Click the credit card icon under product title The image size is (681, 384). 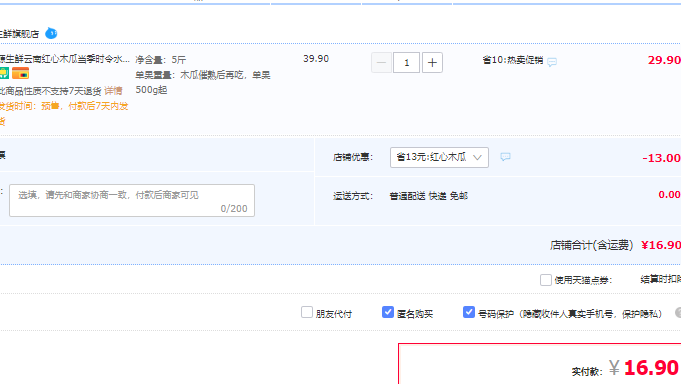pos(20,73)
